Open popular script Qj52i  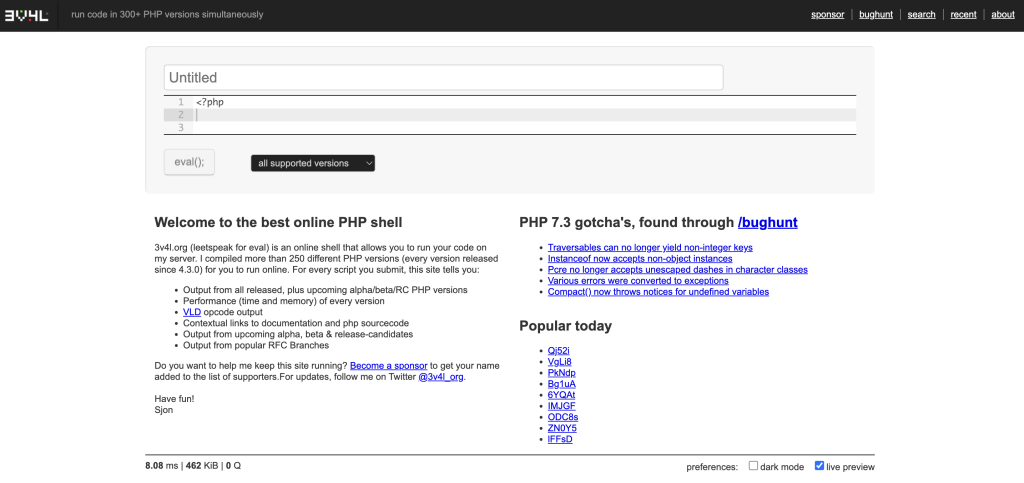pos(558,351)
